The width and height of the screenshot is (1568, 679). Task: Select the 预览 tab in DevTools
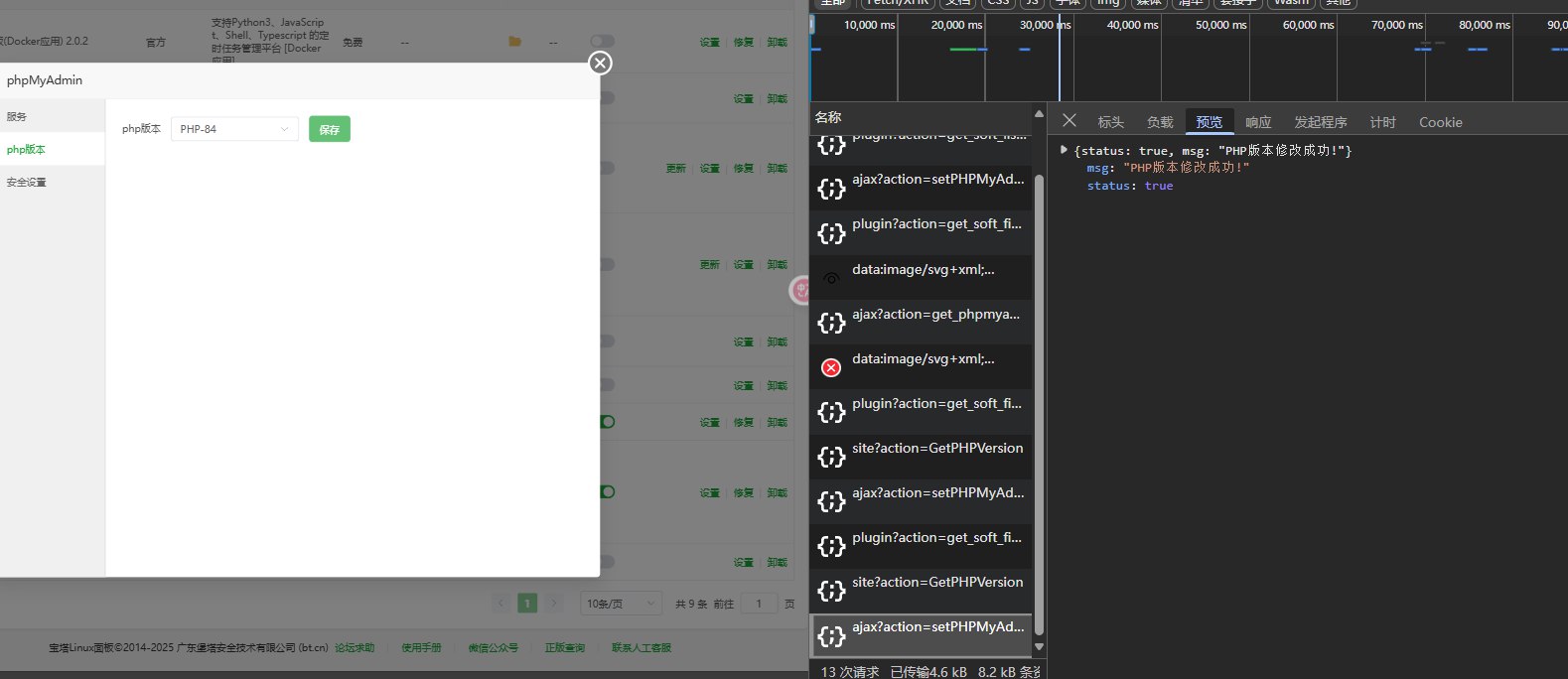(1210, 122)
